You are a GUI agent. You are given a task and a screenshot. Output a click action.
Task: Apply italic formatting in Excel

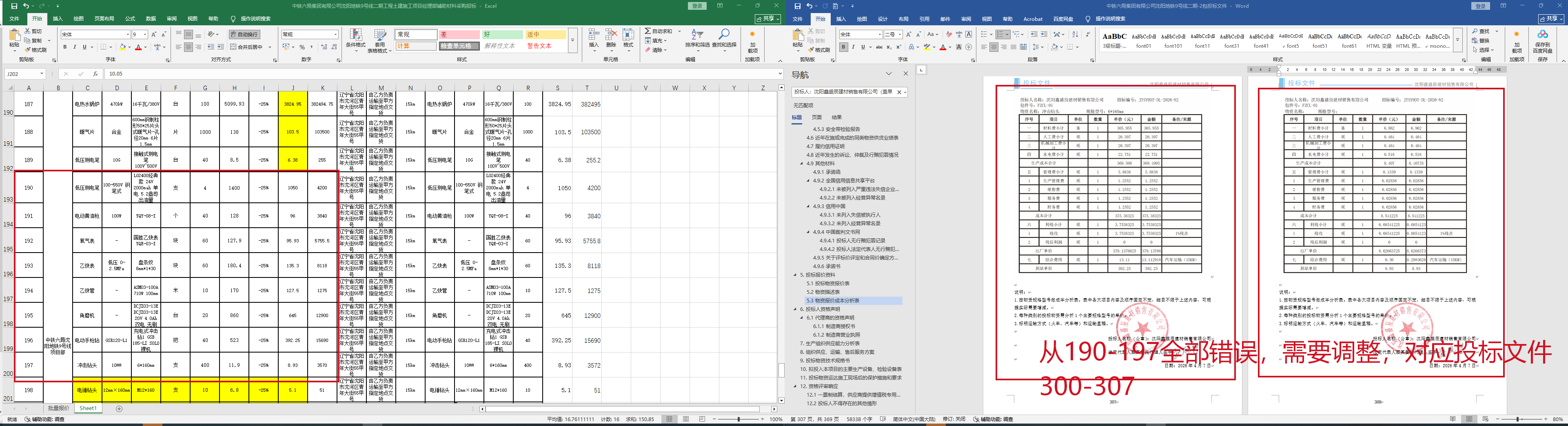point(74,47)
